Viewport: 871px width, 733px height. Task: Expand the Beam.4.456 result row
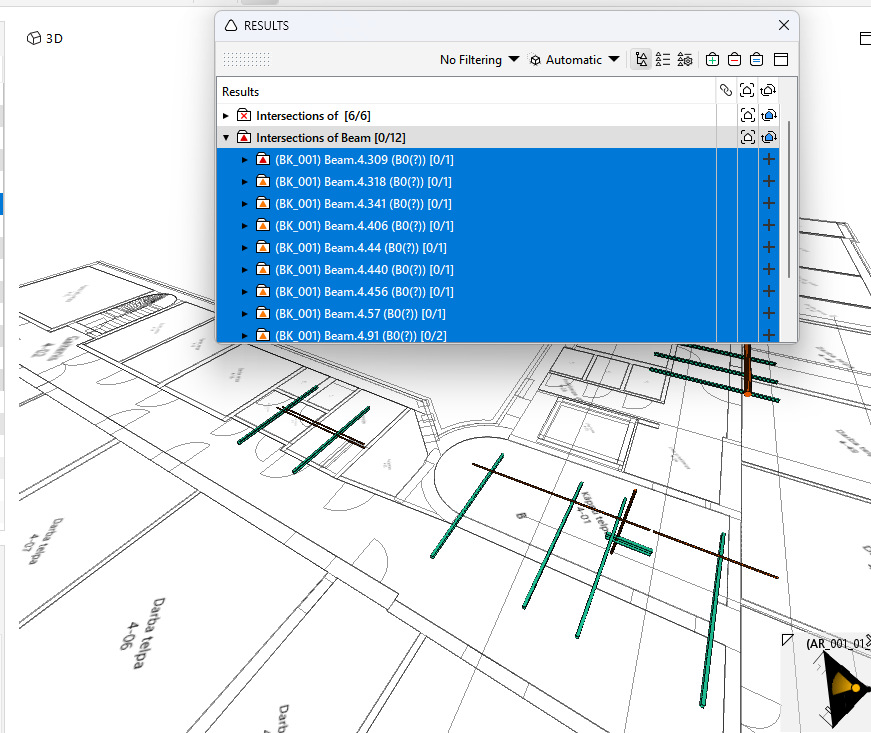click(x=244, y=292)
